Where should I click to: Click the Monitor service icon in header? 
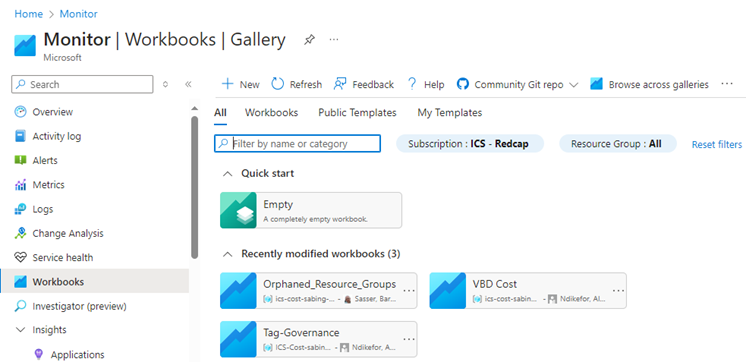25,45
